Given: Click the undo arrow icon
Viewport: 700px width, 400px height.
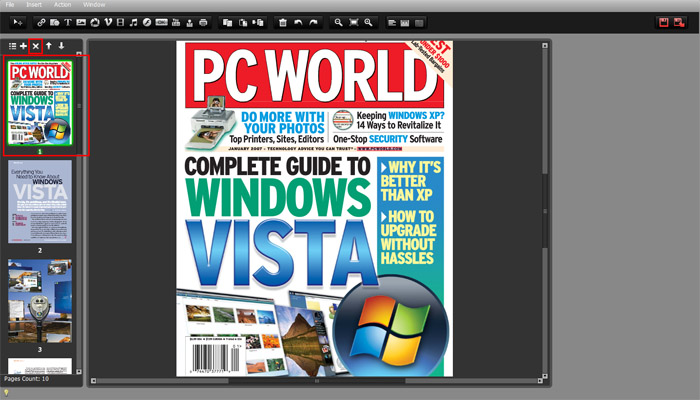Looking at the screenshot, I should [x=298, y=22].
